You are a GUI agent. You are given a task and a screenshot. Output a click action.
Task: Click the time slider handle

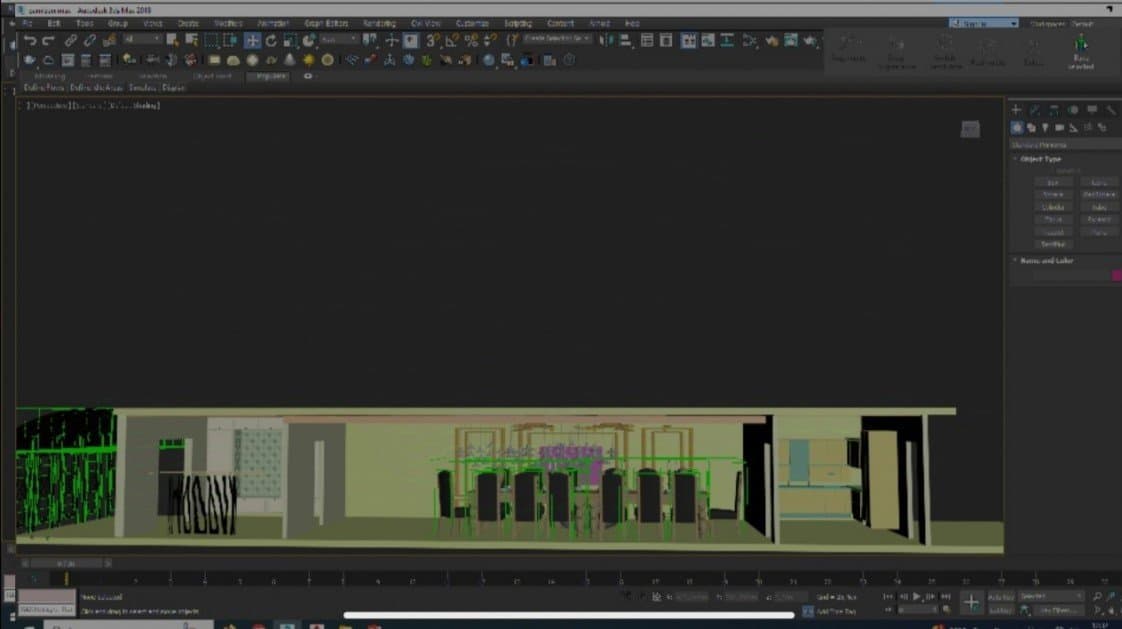[x=66, y=564]
